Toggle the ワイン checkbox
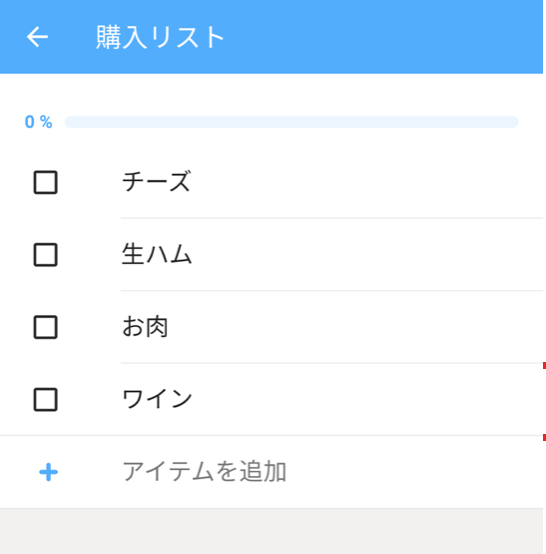Screen dimensions: 546x554 click(46, 400)
